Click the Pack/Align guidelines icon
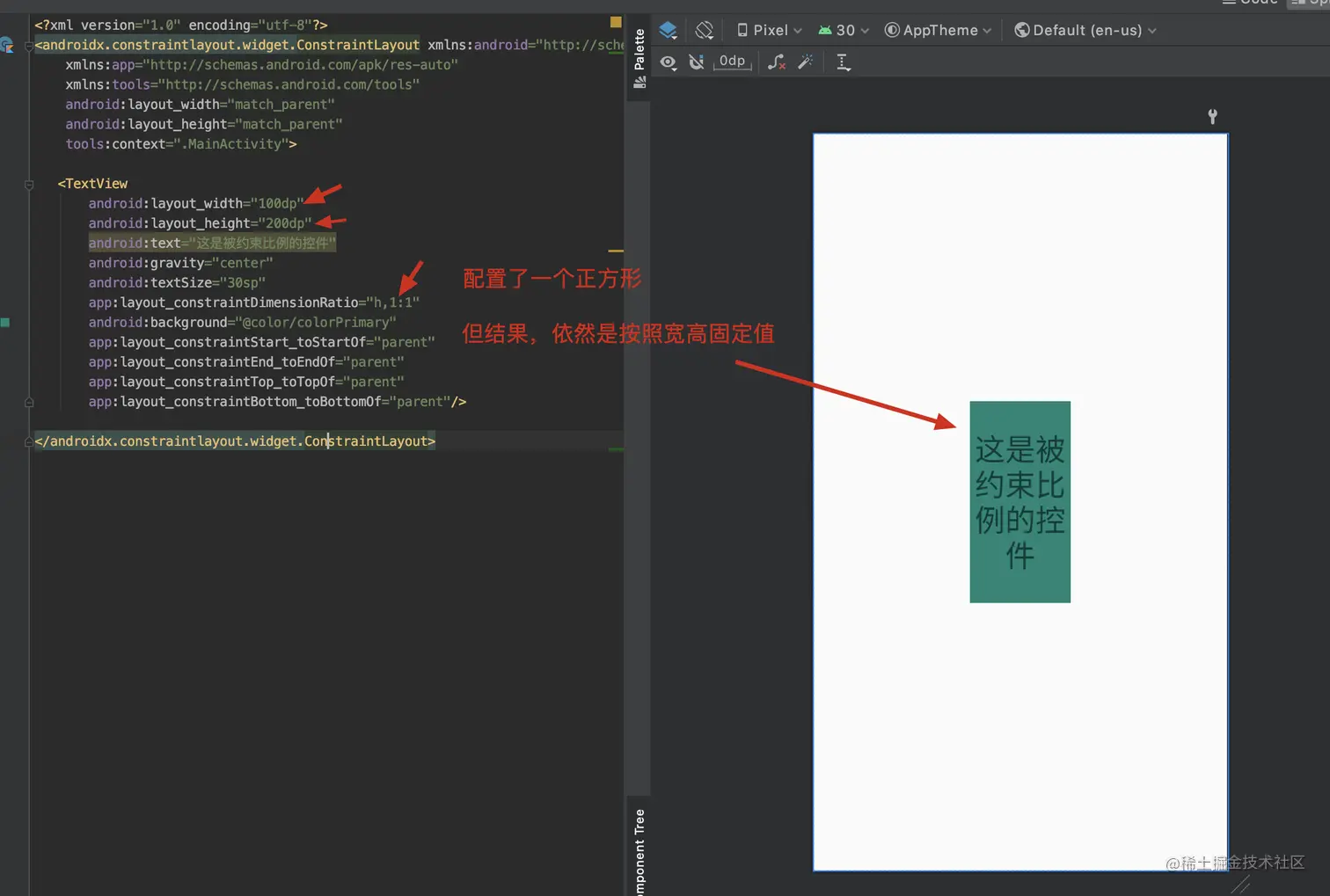The image size is (1330, 896). [x=843, y=62]
